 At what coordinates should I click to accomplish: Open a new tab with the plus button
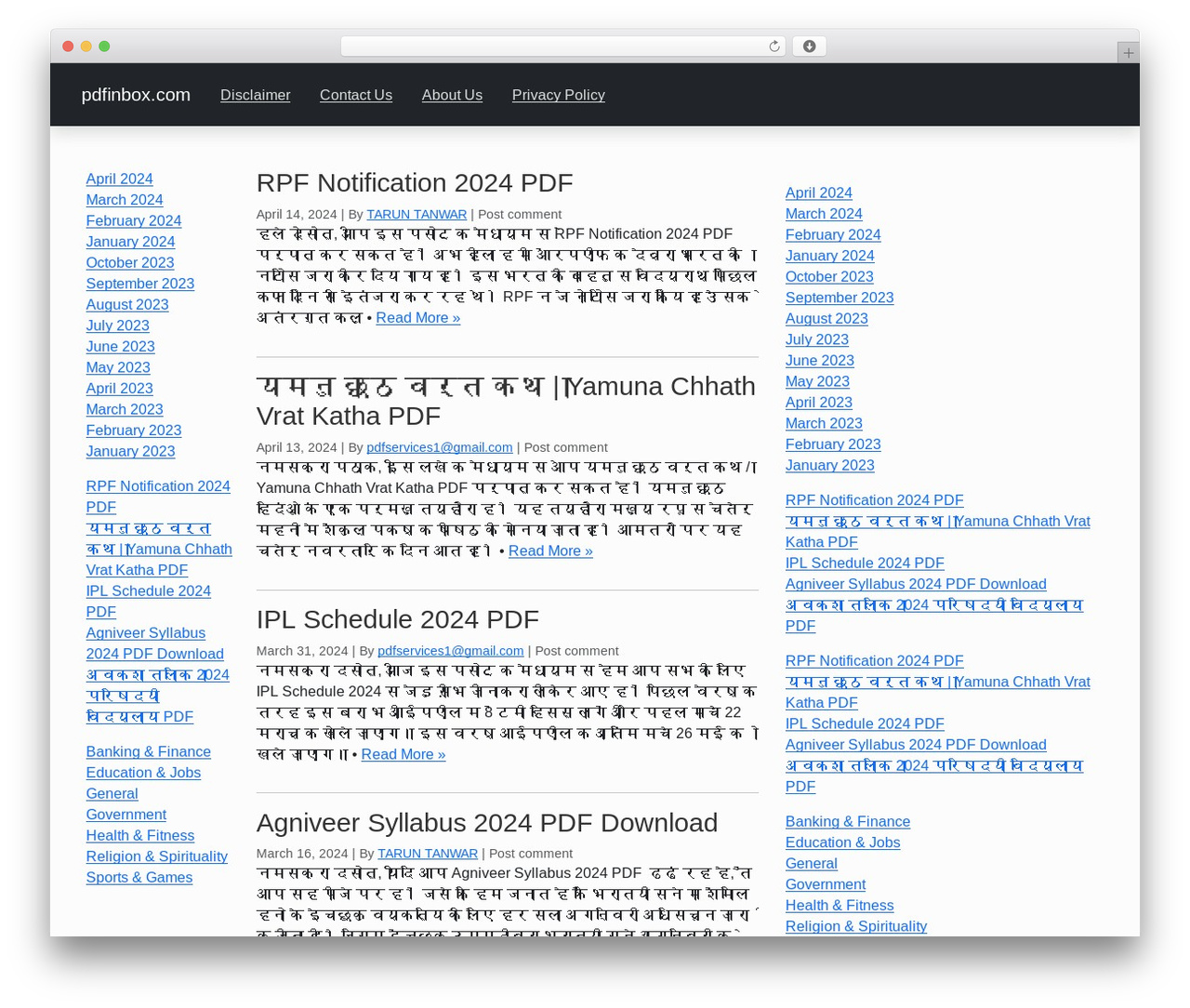click(1128, 53)
